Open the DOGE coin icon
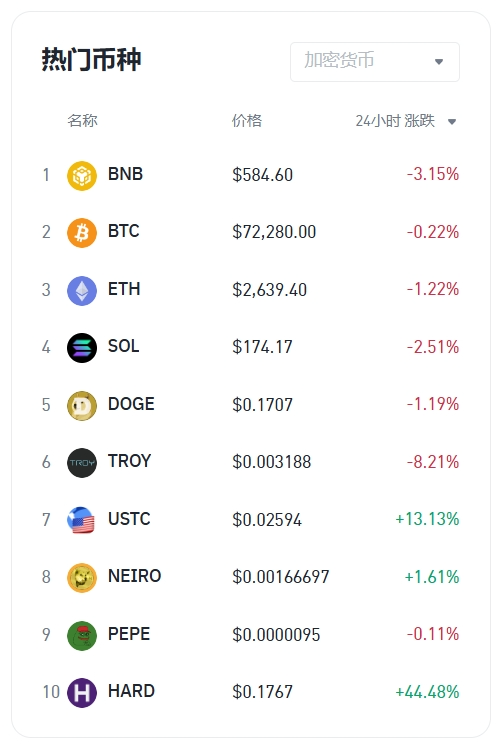Viewport: 501px width, 749px height. (82, 406)
